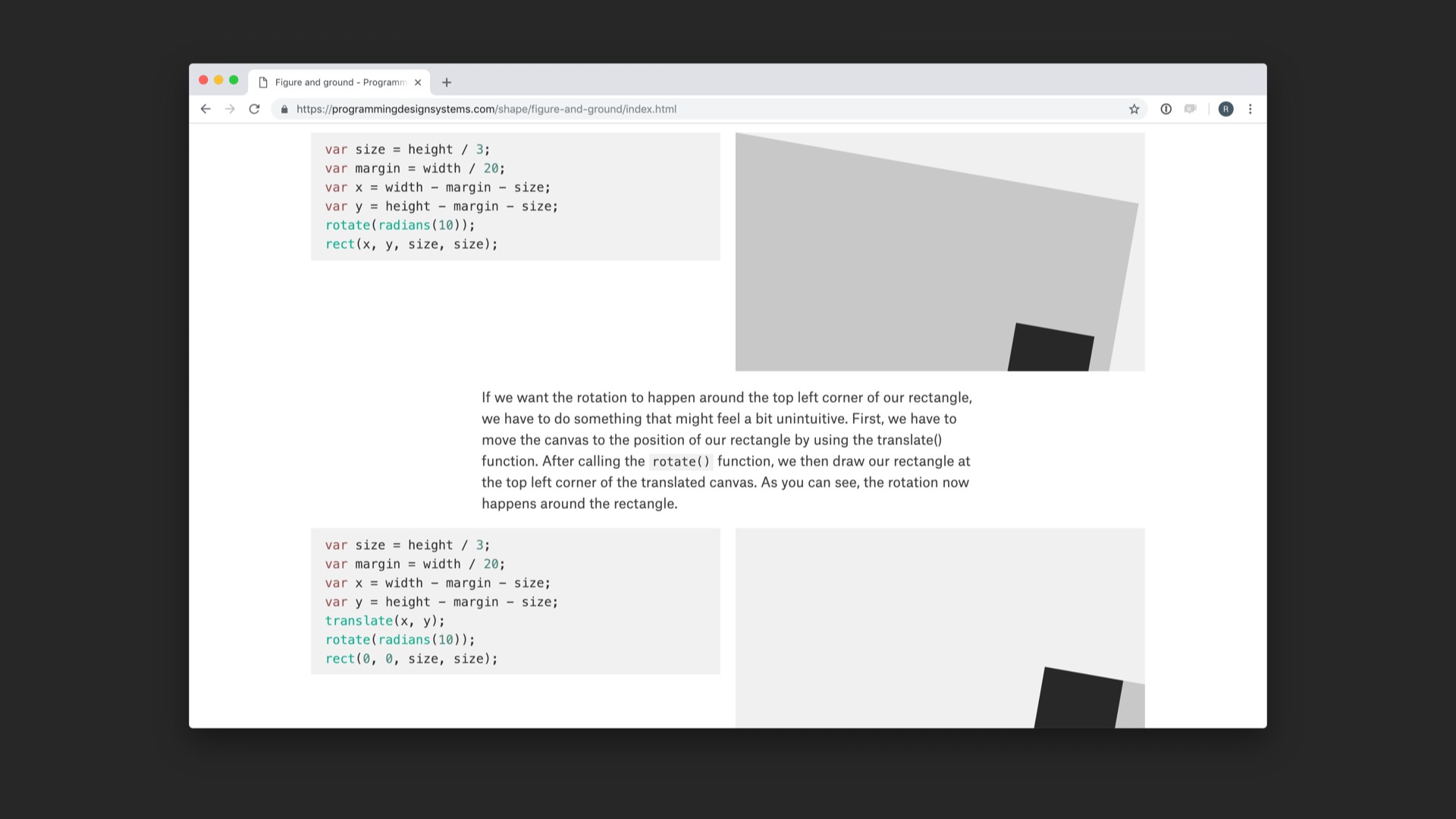Click second 'var size = height / 3;' line
The image size is (1456, 819).
tap(408, 545)
